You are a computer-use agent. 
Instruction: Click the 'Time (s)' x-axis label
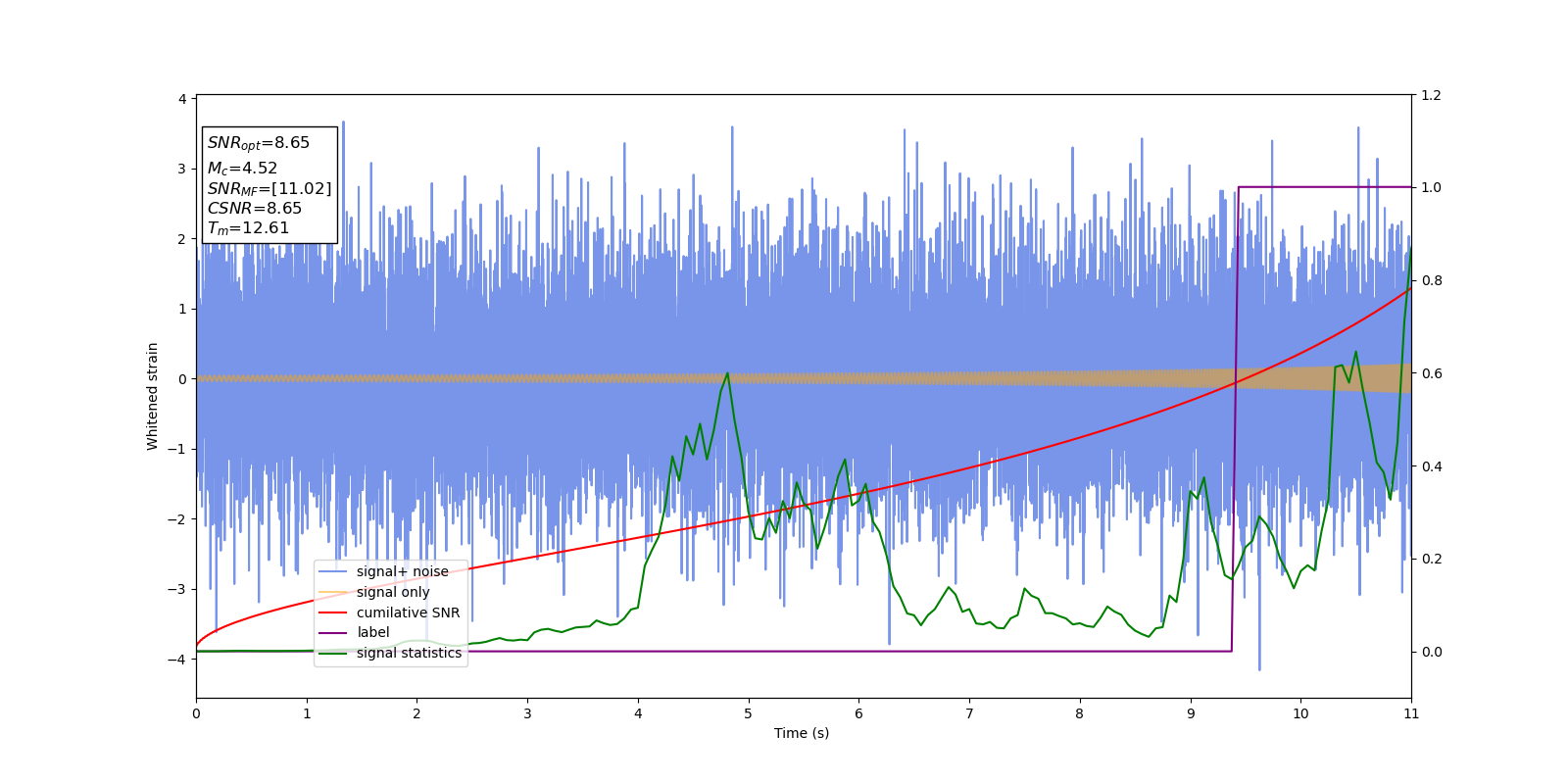tap(802, 733)
